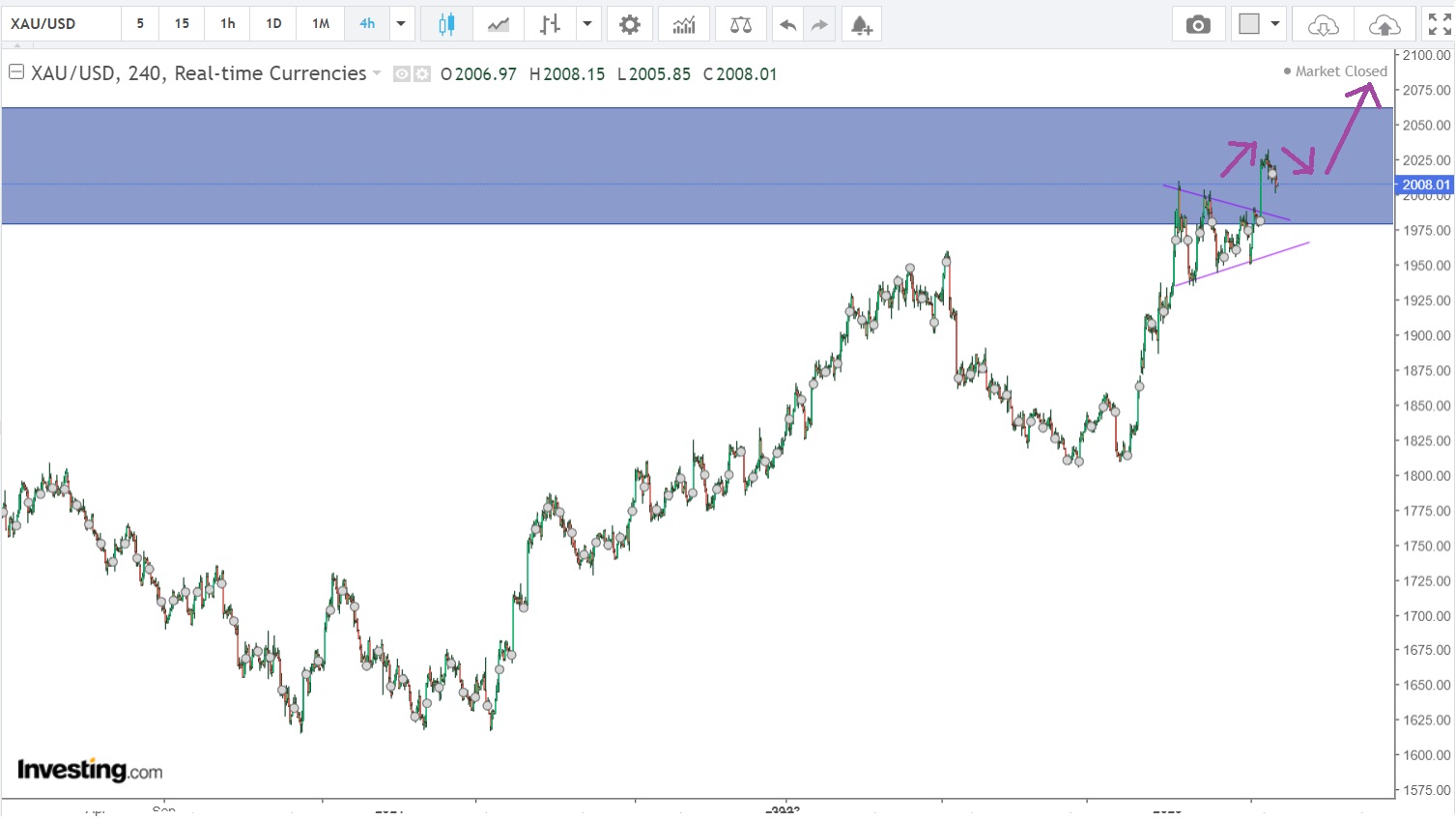The image size is (1456, 821).
Task: Switch to the 15 minute timeframe
Action: [x=182, y=23]
